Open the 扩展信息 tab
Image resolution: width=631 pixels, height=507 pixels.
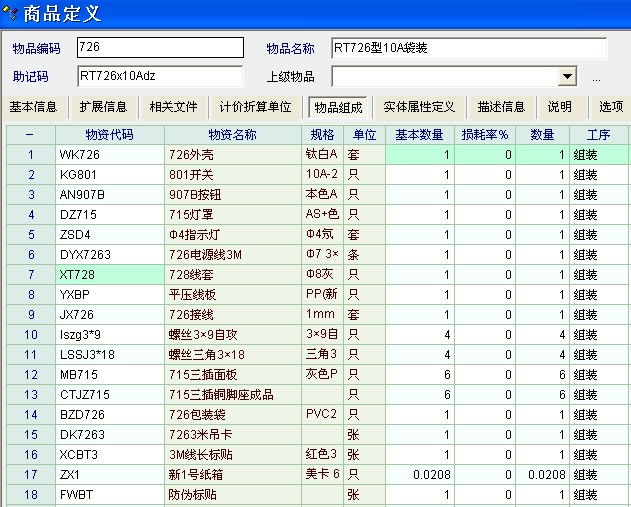pos(103,107)
